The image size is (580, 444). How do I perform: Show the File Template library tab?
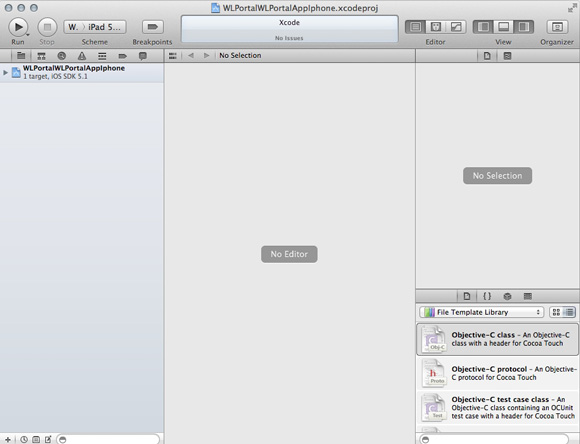(x=467, y=296)
